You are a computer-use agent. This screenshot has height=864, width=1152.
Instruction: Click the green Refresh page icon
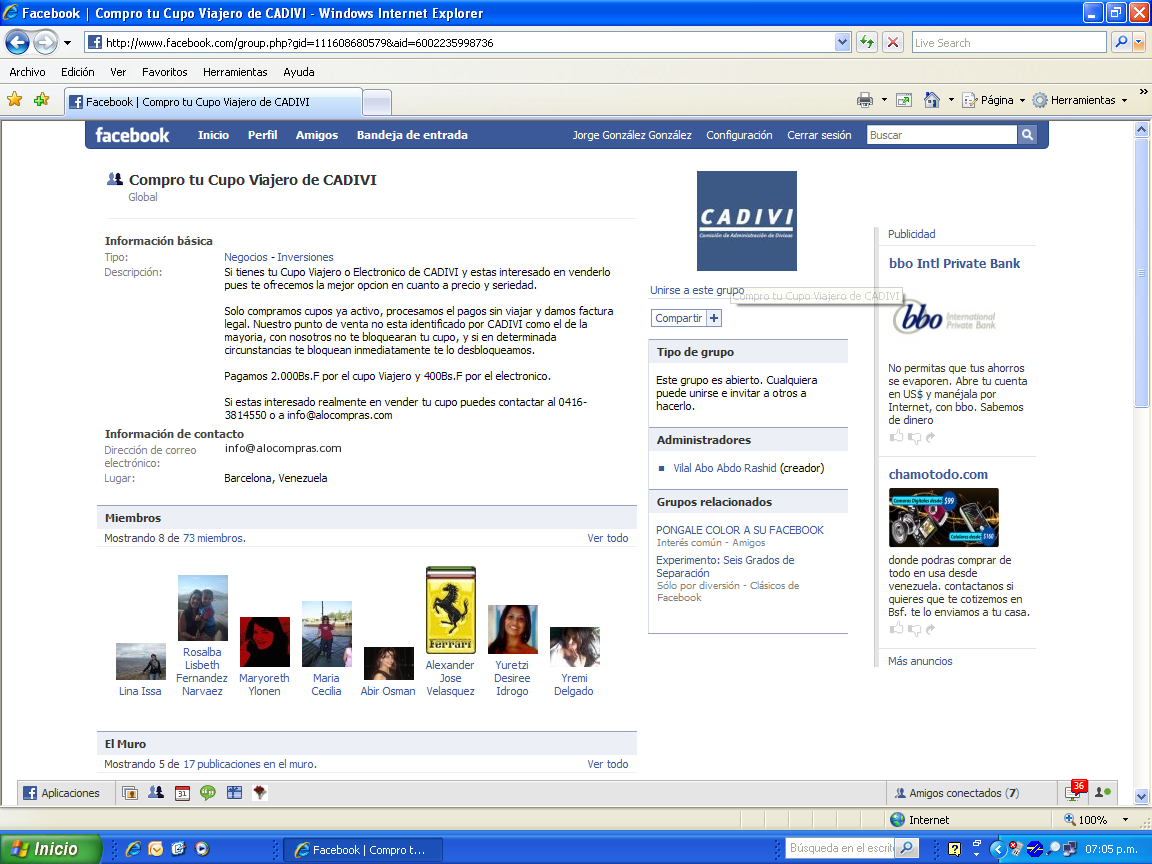[866, 43]
